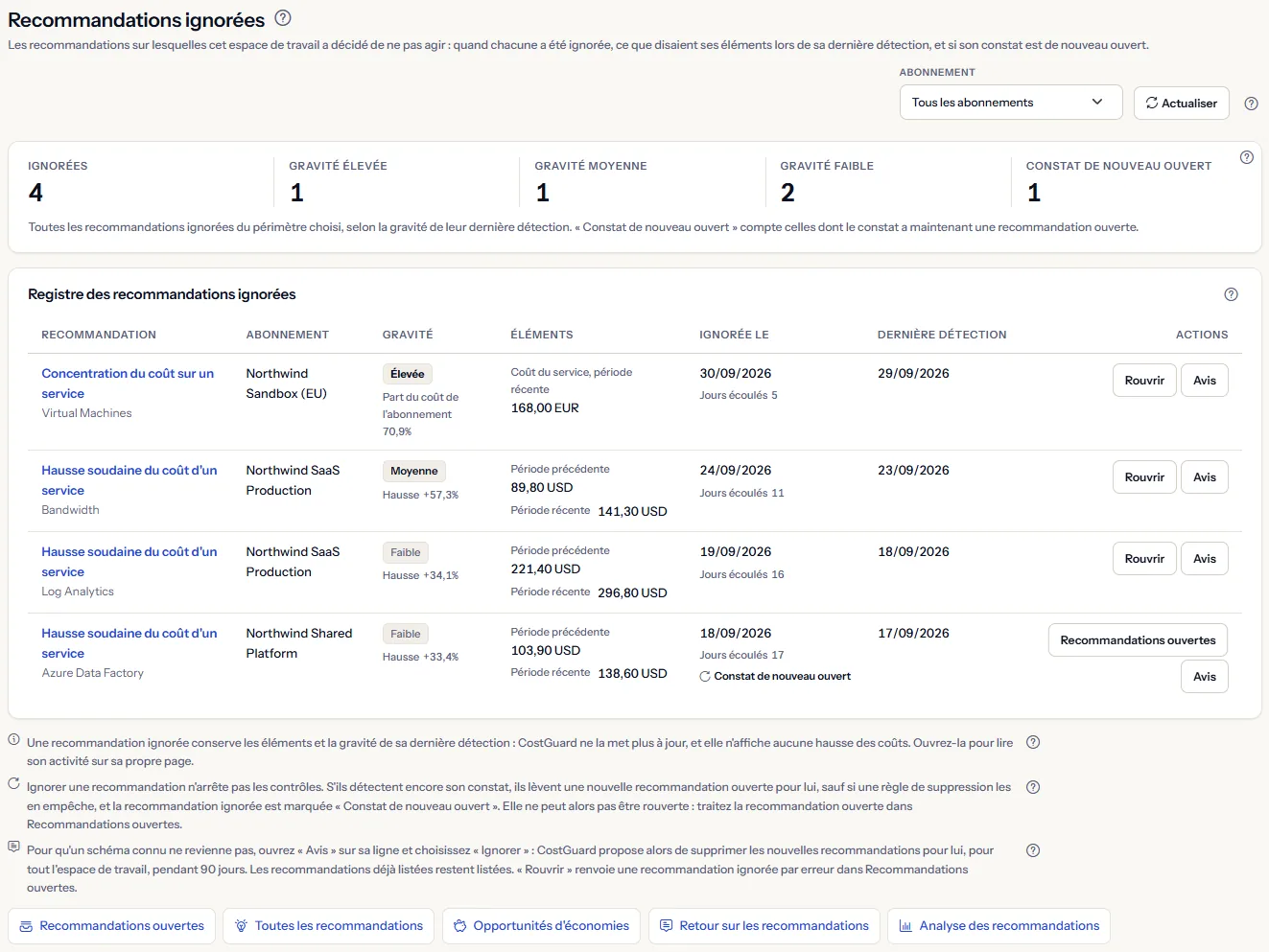Image resolution: width=1269 pixels, height=952 pixels.
Task: Click help icon next to Actualiser button
Action: [1251, 104]
